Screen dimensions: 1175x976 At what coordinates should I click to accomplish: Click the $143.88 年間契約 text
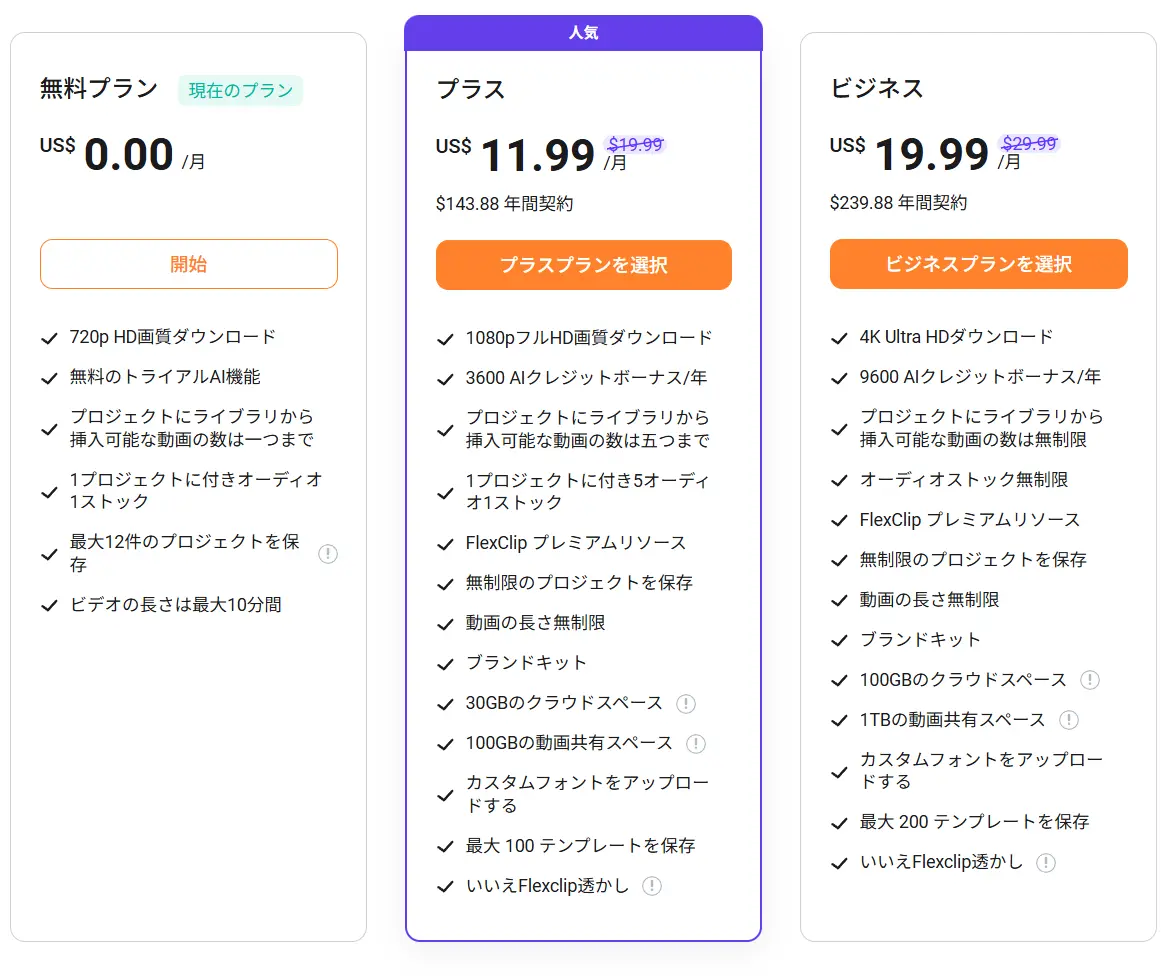505,204
